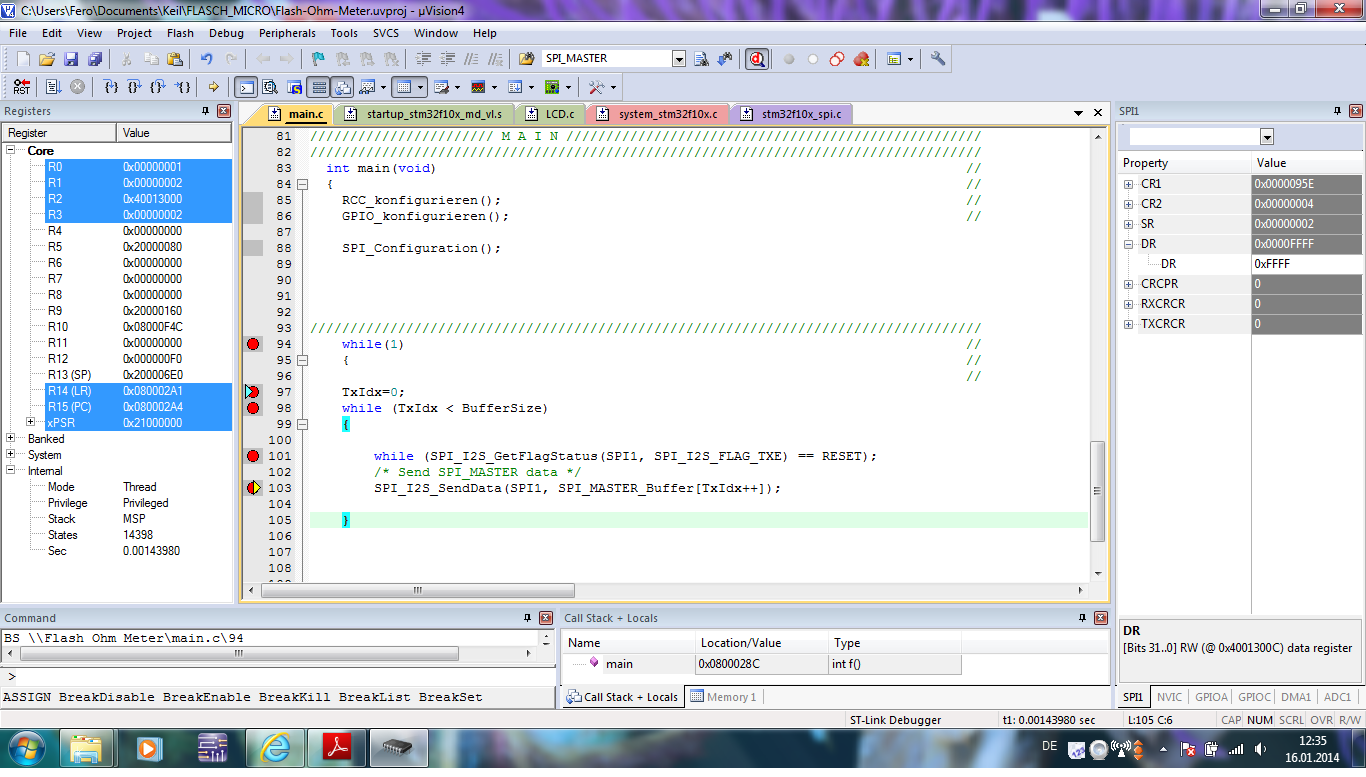The width and height of the screenshot is (1366, 777).
Task: Toggle the breakpoint on line 98
Action: point(253,408)
